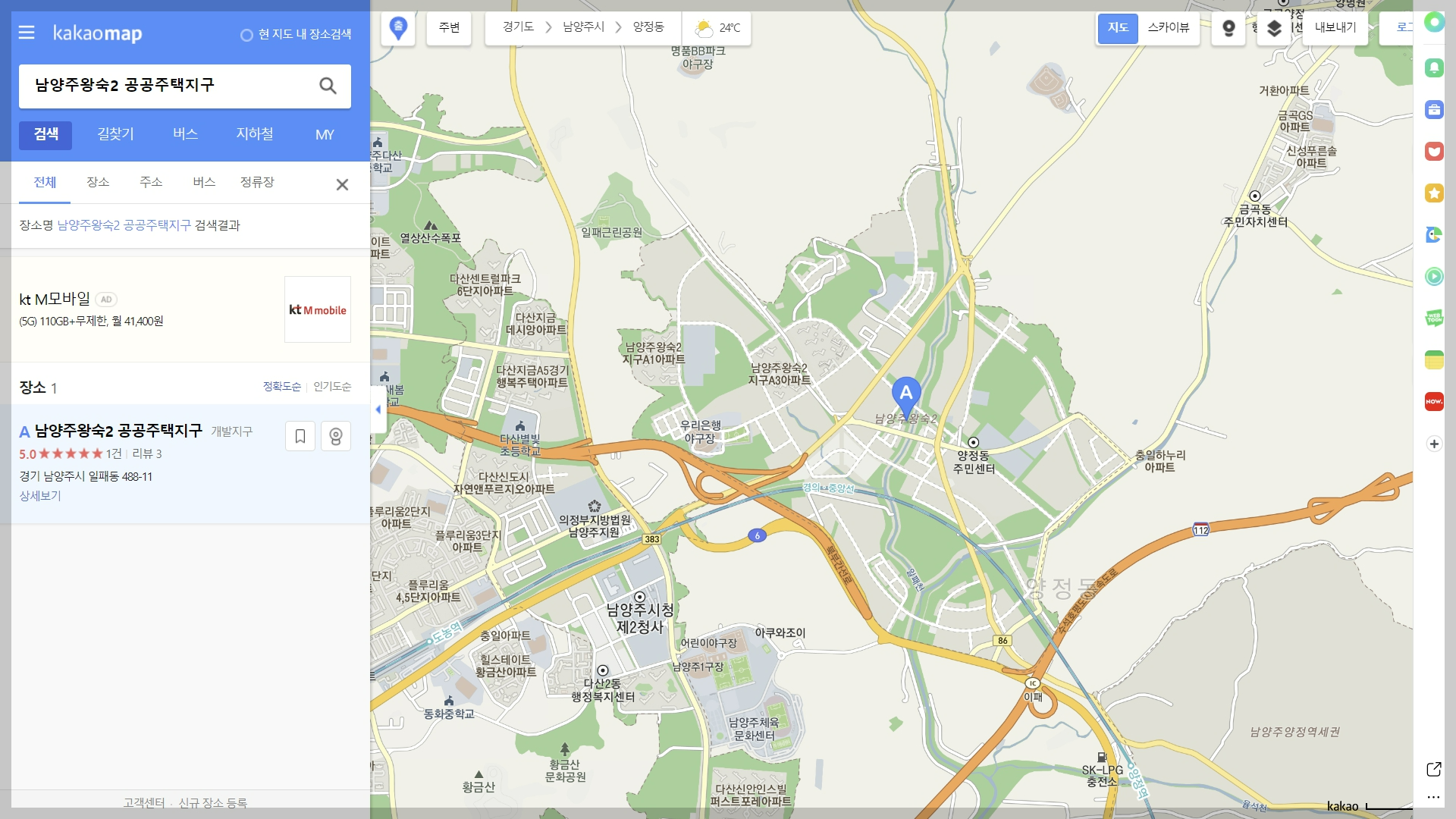This screenshot has height=819, width=1456.
Task: Sort results by 인기도순
Action: point(332,387)
